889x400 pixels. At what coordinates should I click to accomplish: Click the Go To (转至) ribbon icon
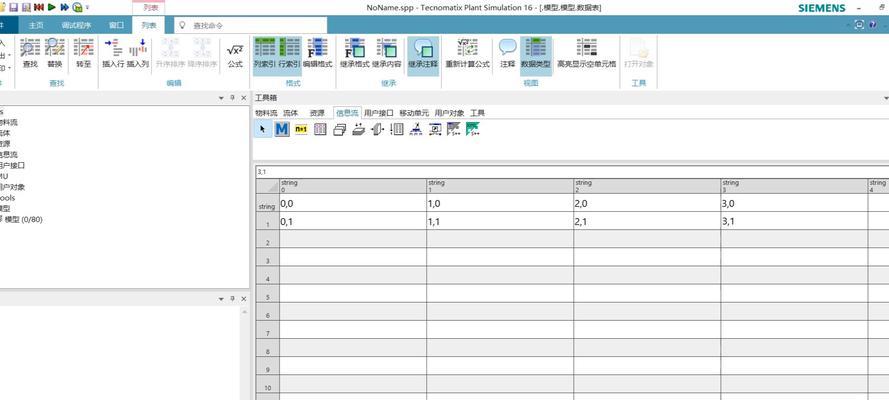coord(83,53)
